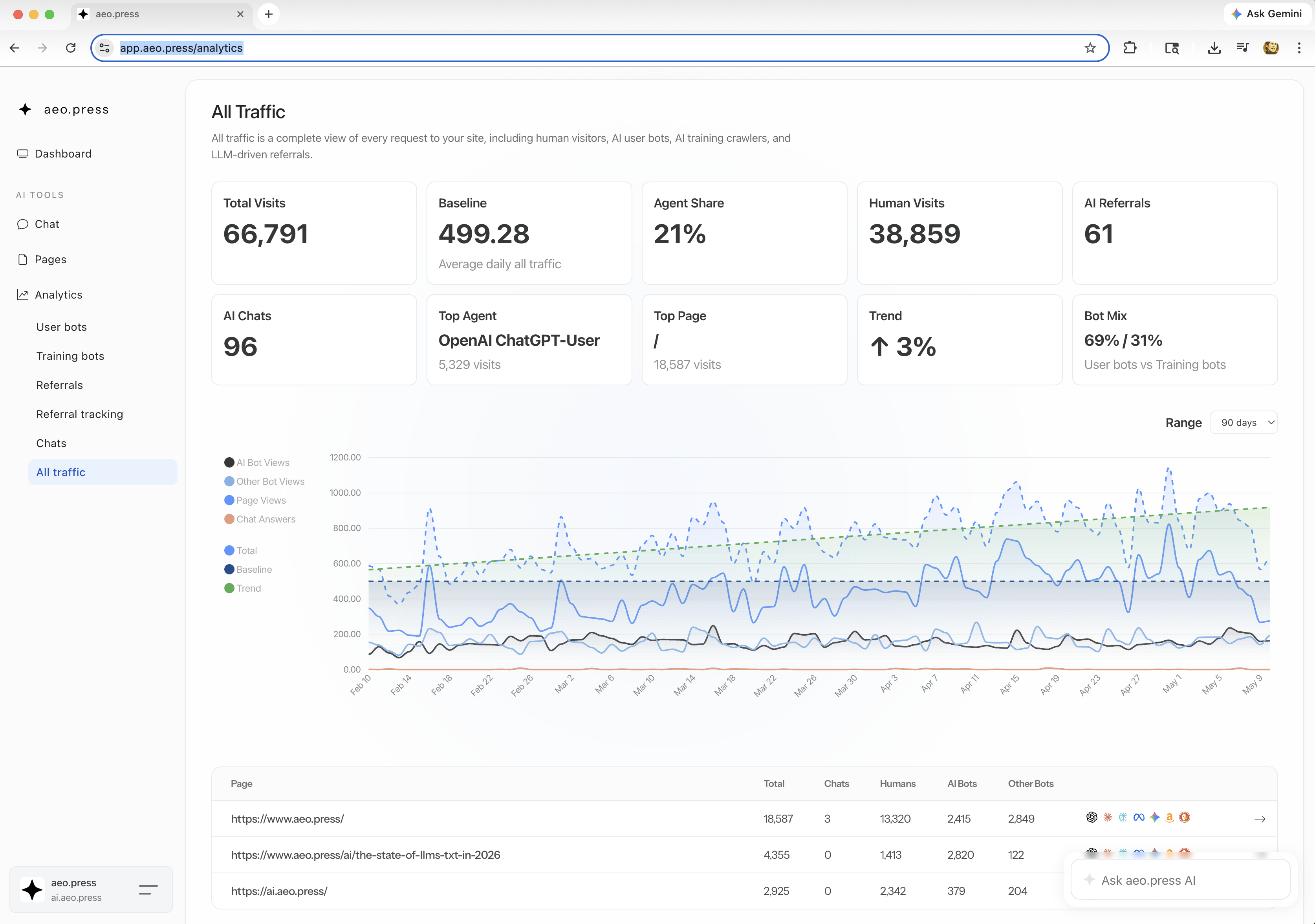This screenshot has height=924, width=1315.
Task: Open Referral tracking in the sidebar
Action: (80, 414)
